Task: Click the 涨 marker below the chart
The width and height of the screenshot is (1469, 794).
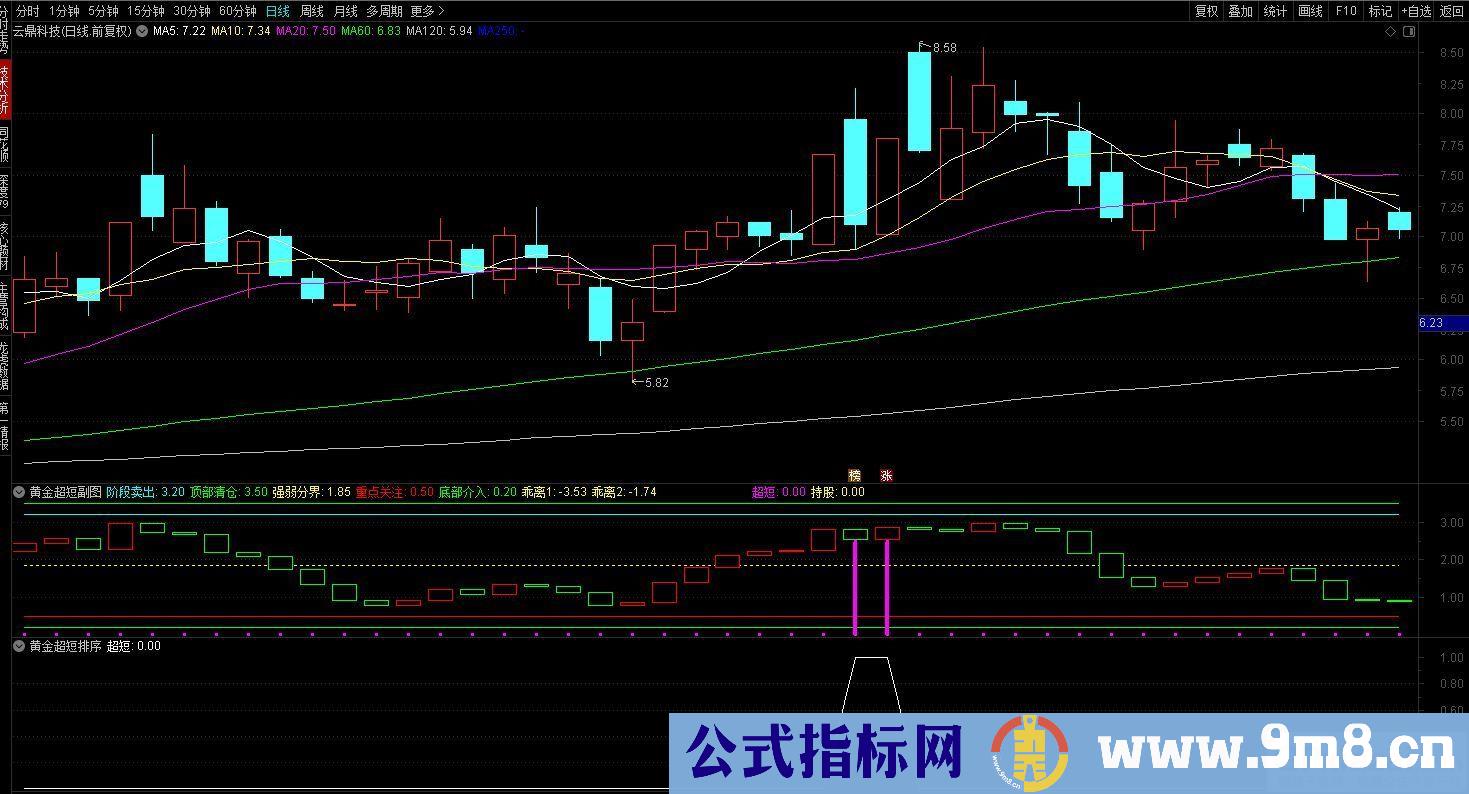Action: click(x=886, y=475)
